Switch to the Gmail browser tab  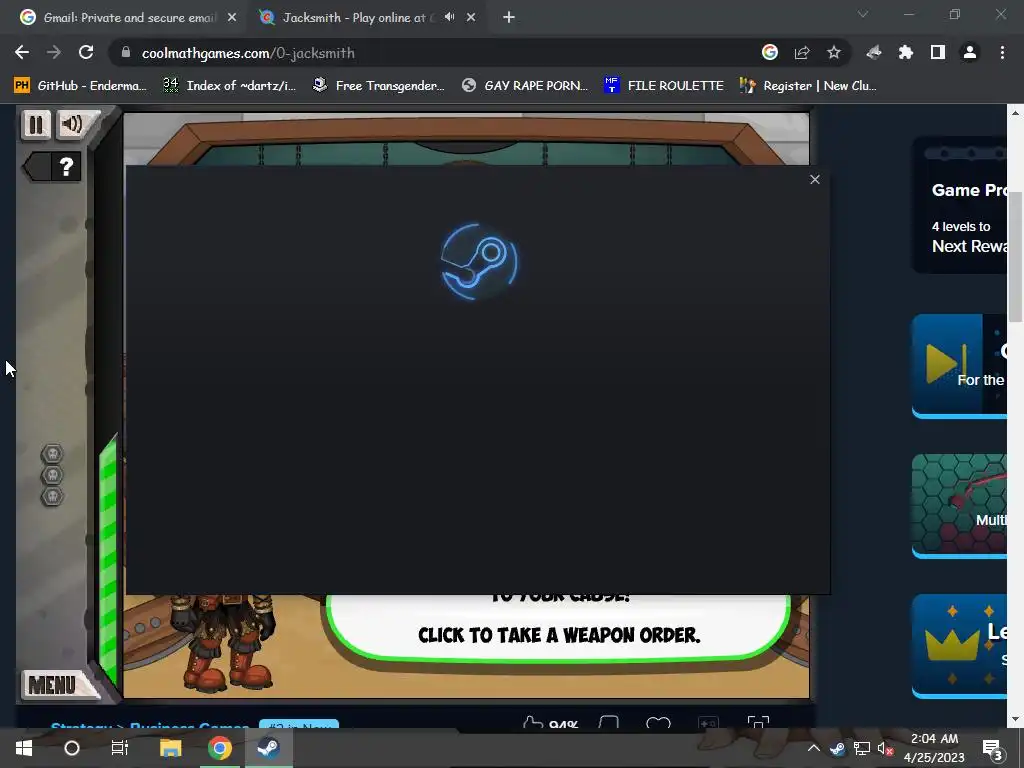coord(129,18)
